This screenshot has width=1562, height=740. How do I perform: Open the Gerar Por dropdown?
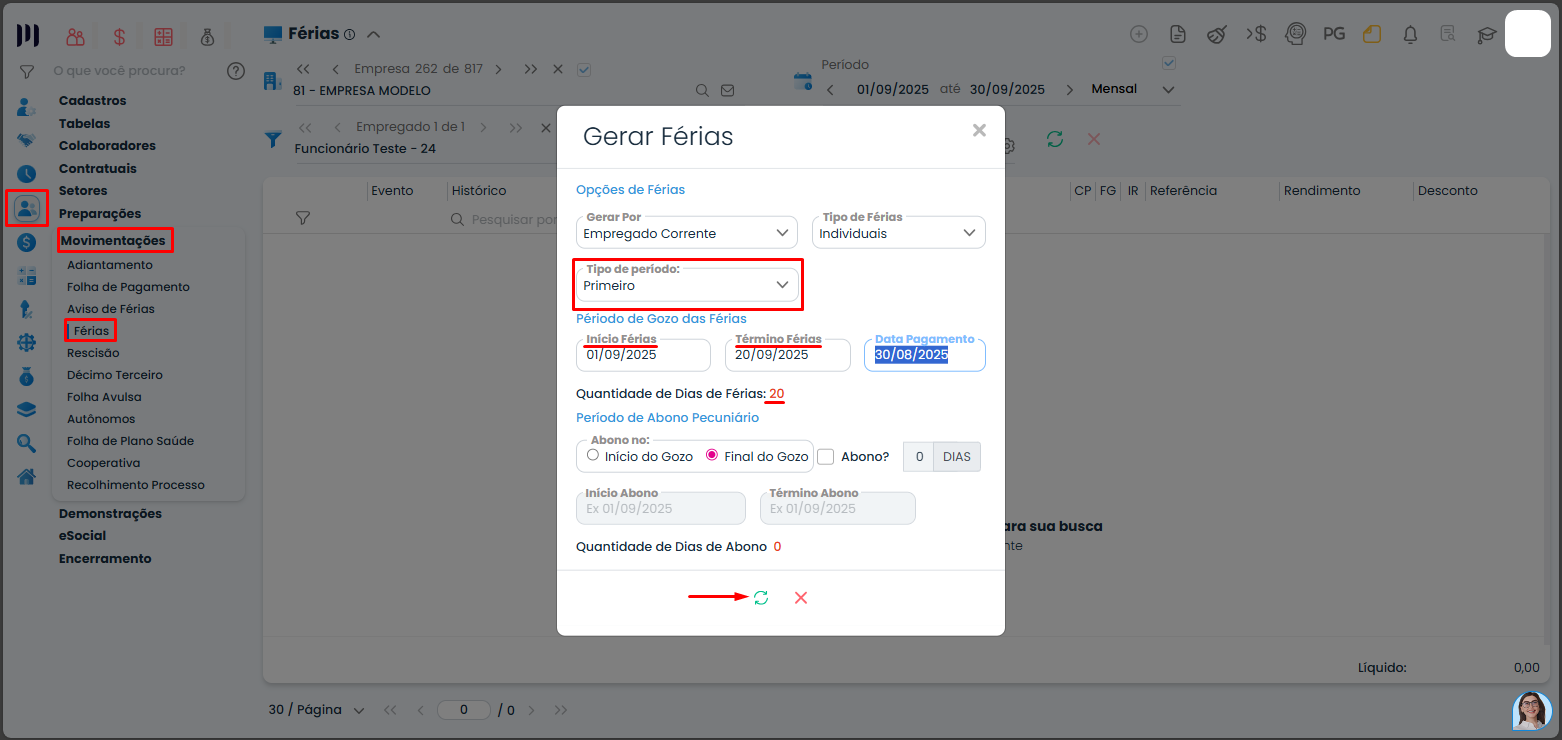tap(687, 232)
